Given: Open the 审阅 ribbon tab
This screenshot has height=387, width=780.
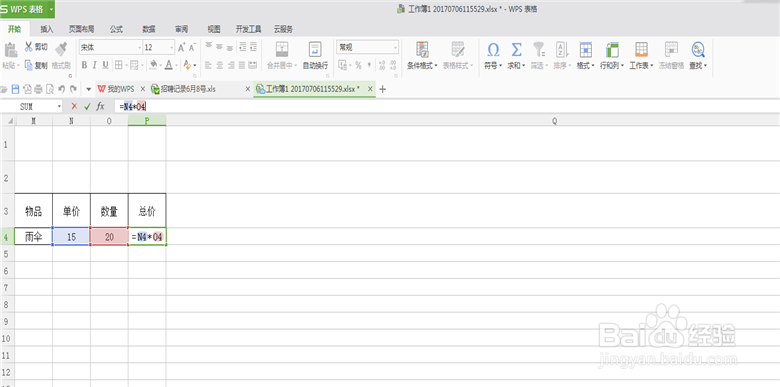Looking at the screenshot, I should coord(181,29).
